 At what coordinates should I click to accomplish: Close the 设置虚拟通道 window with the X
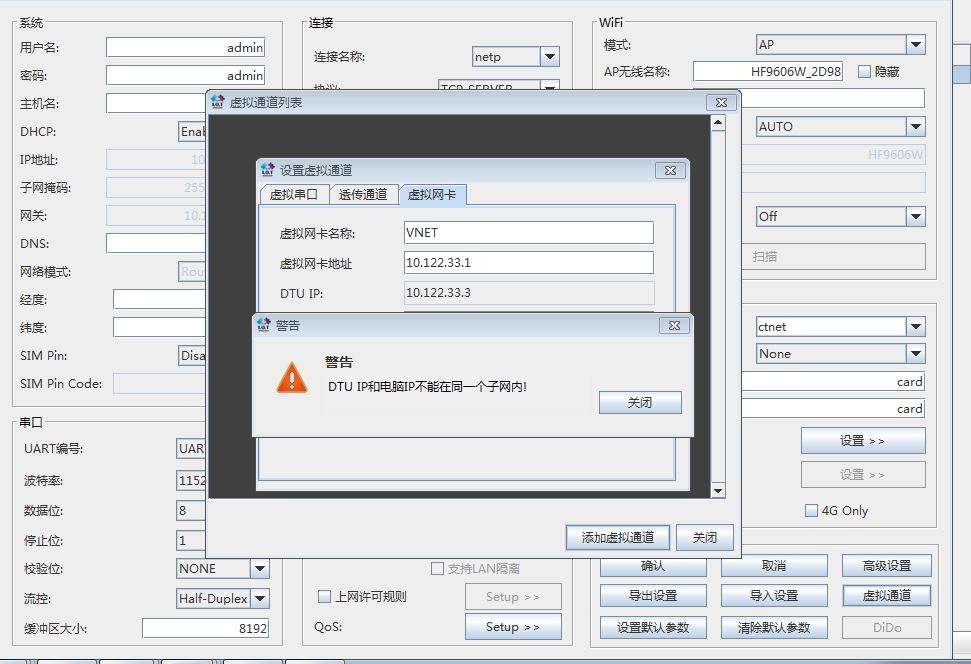(x=670, y=170)
